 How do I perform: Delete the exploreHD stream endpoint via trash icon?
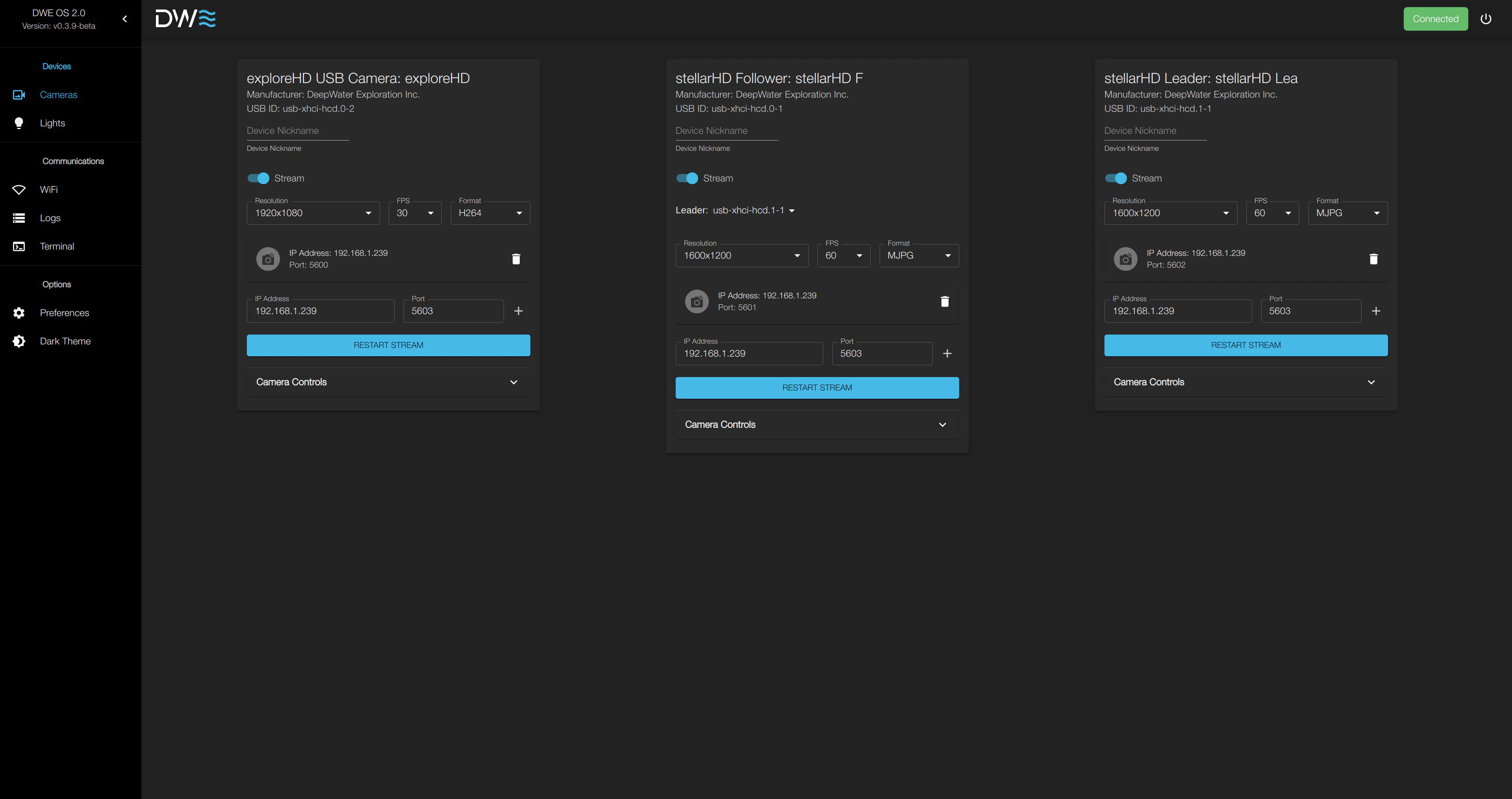(x=516, y=258)
